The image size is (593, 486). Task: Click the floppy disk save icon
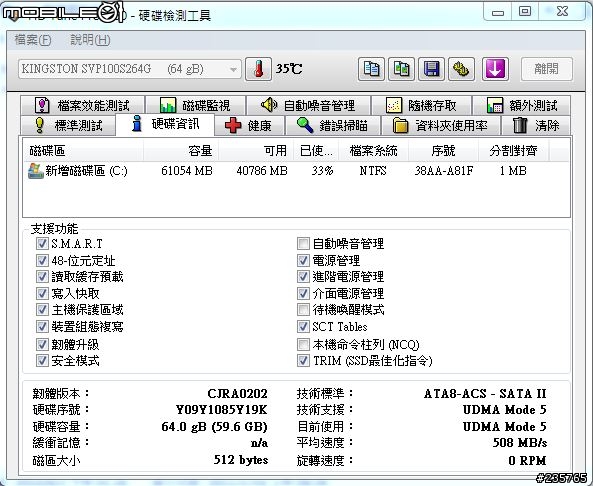tap(432, 69)
